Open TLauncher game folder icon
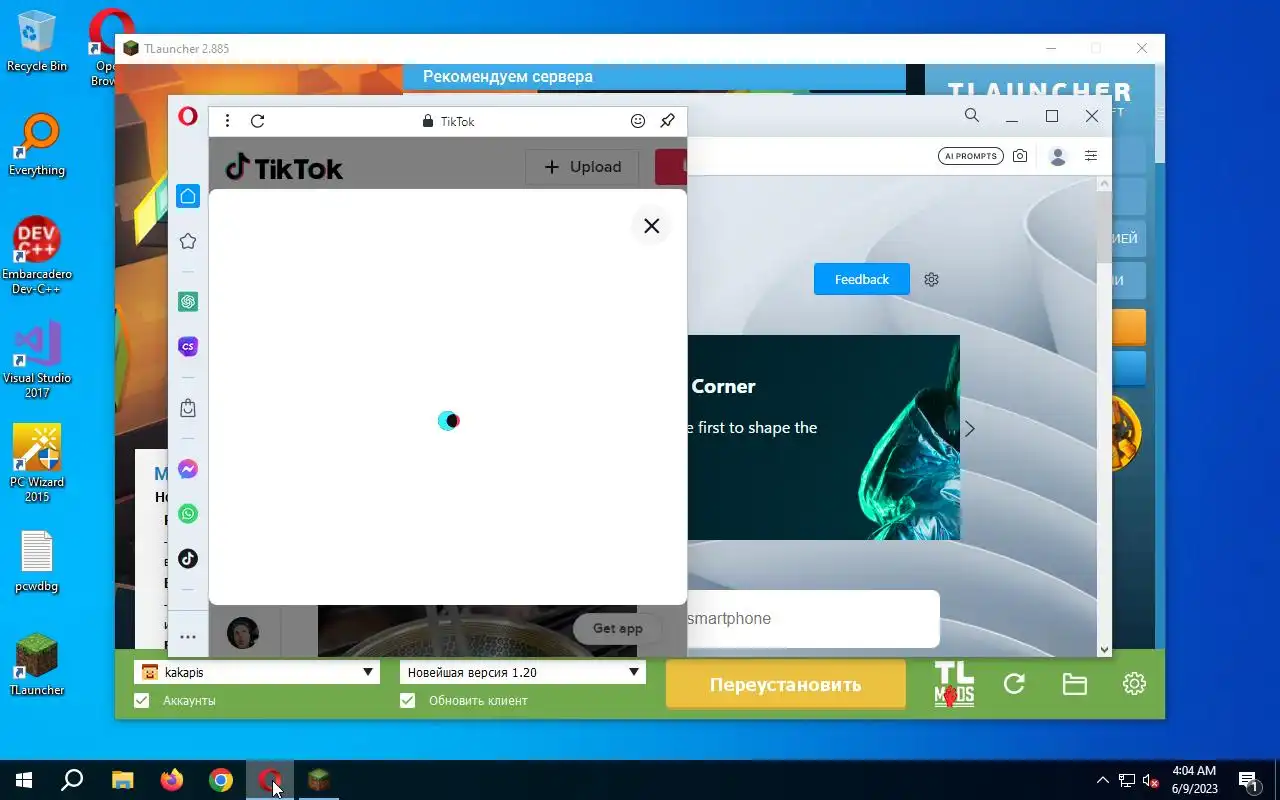Screen dimensions: 1280x800 point(1074,684)
